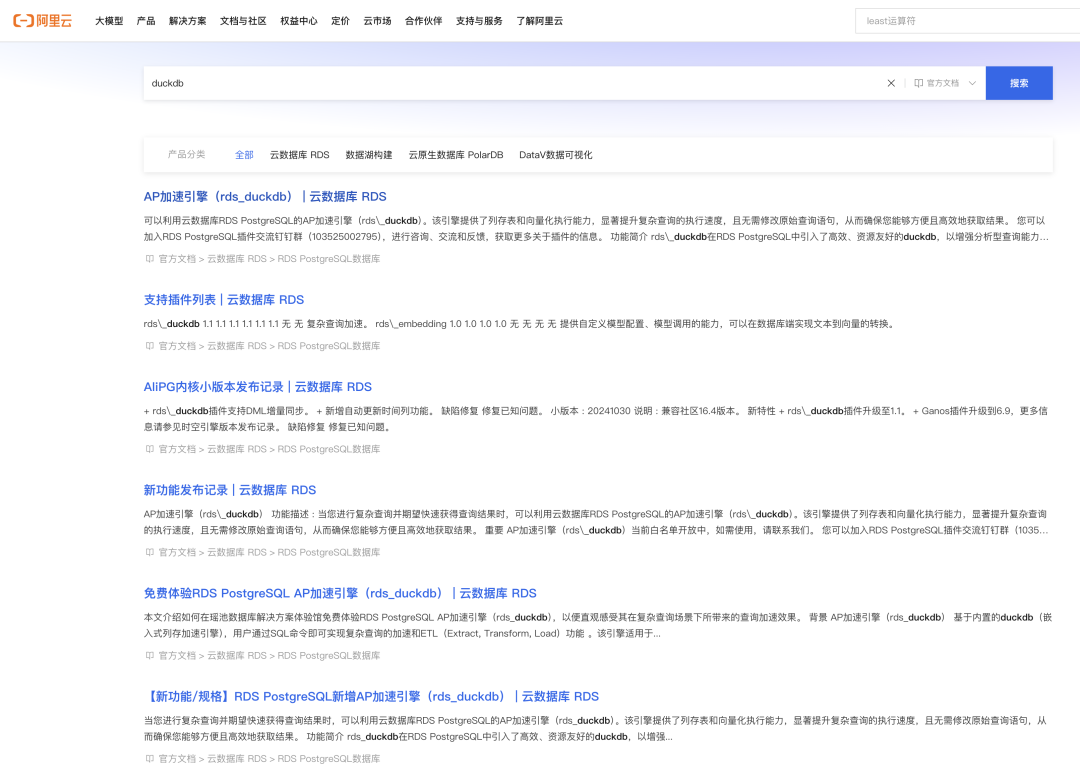Open AP加速引擎 (rds_duckdb) result link
The width and height of the screenshot is (1080, 780).
click(x=265, y=196)
